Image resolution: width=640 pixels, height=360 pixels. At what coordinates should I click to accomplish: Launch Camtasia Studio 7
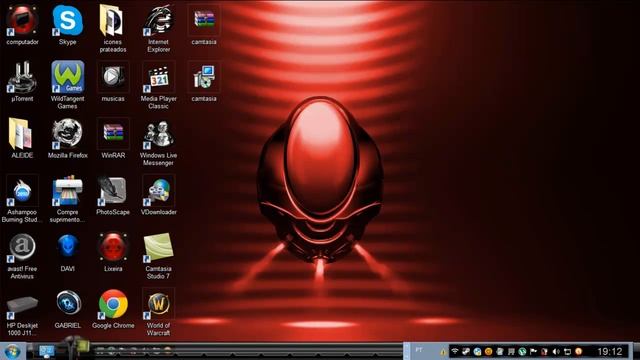click(158, 255)
